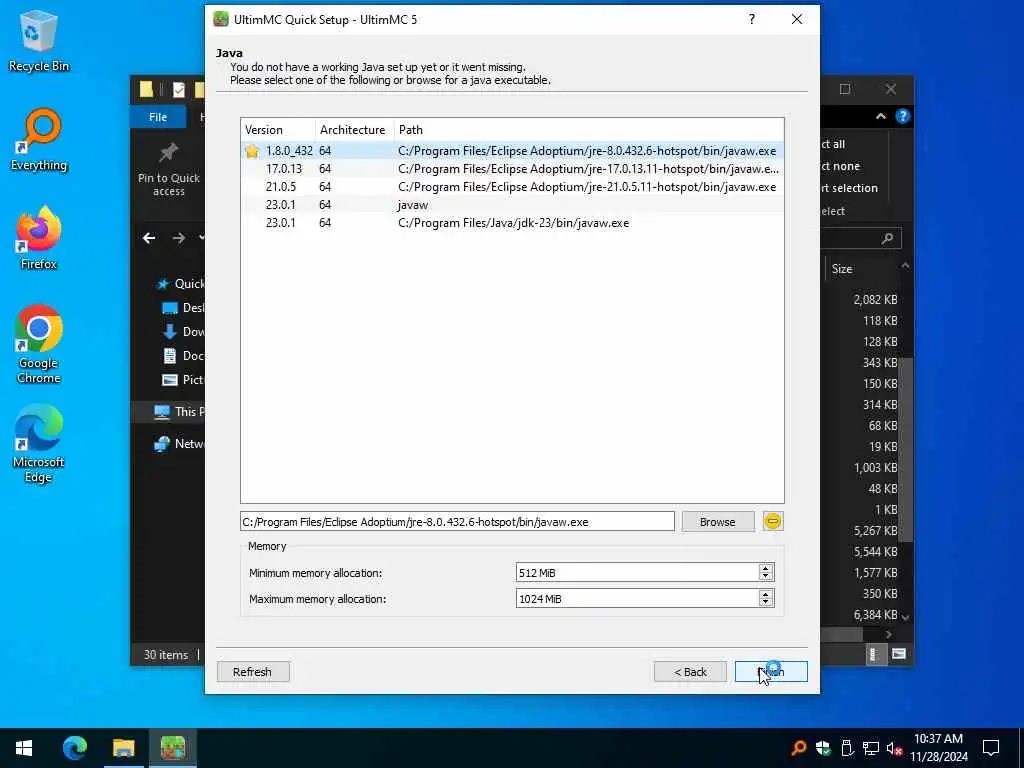The image size is (1024, 768).
Task: Click the UltimMC icon in title bar
Action: 221,20
